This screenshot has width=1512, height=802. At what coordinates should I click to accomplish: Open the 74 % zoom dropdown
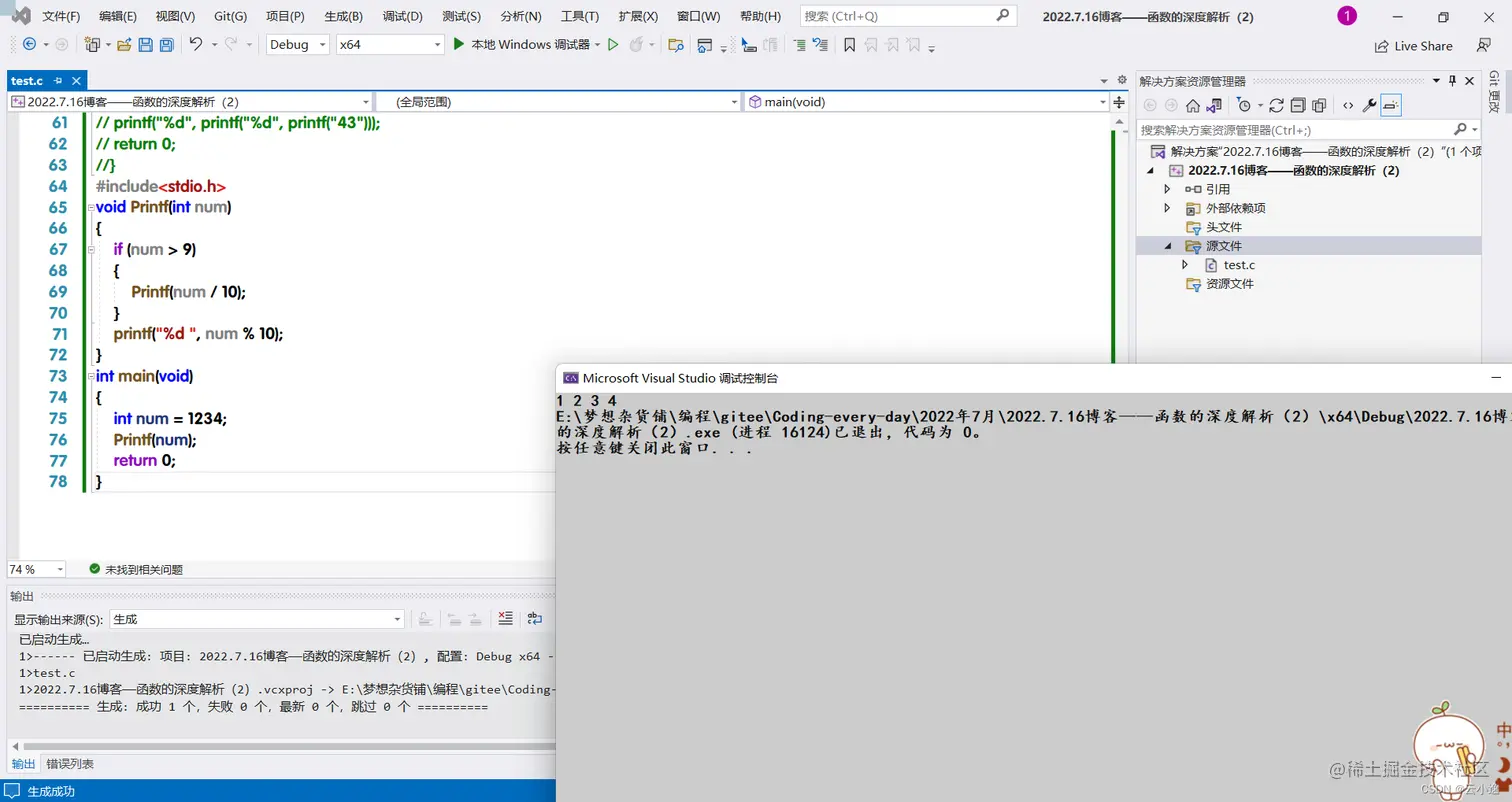coord(37,569)
